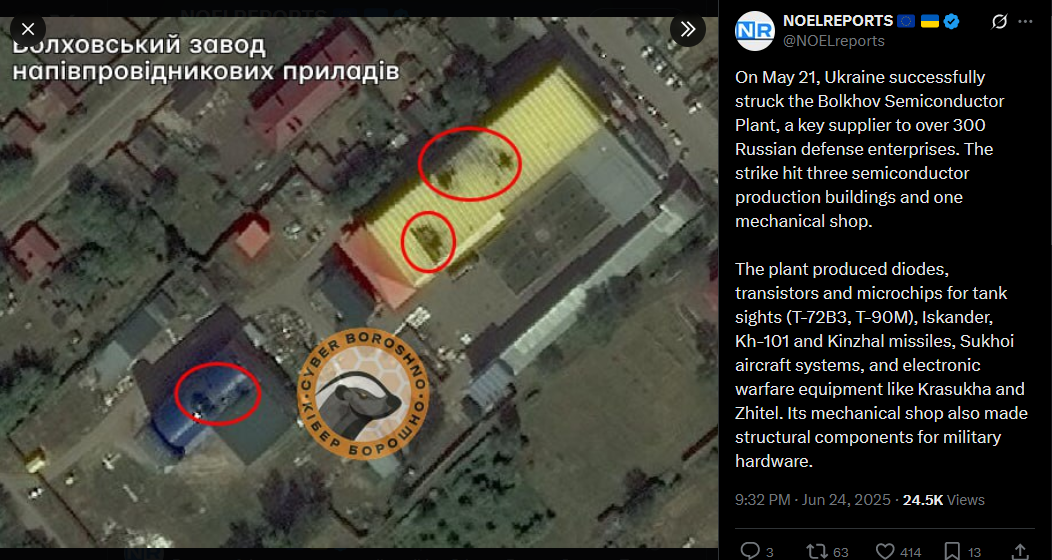Click the satellite image of the plant
1052x560 pixels.
tap(359, 282)
